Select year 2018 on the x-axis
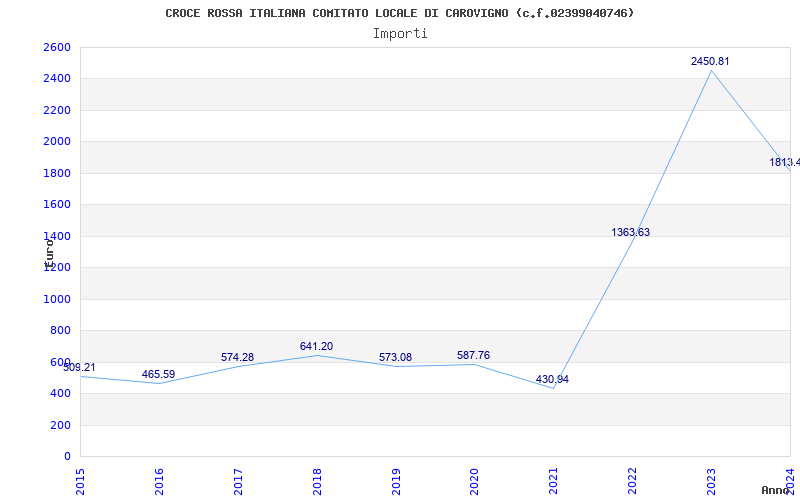This screenshot has width=800, height=500. coord(317,479)
